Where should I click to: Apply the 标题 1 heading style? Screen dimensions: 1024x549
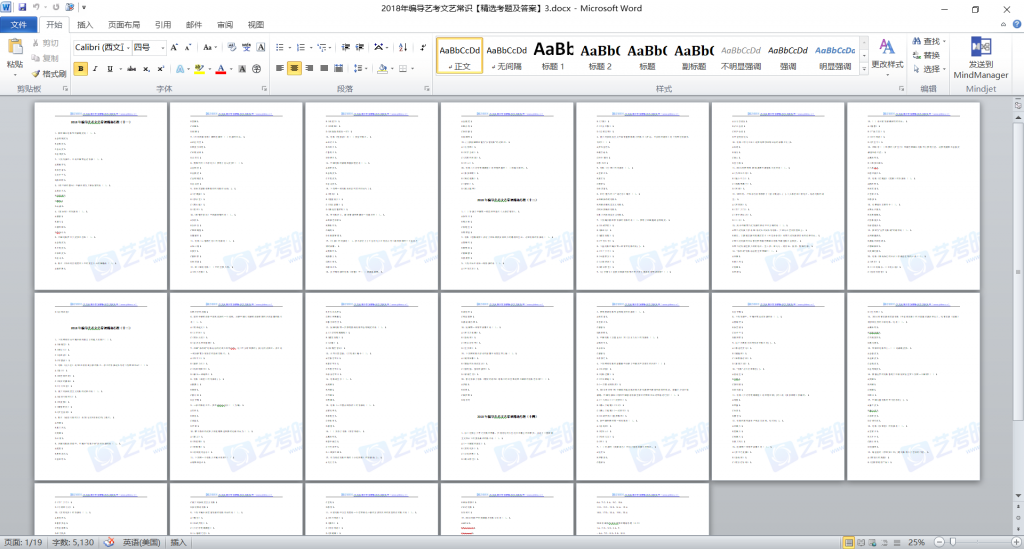point(553,55)
